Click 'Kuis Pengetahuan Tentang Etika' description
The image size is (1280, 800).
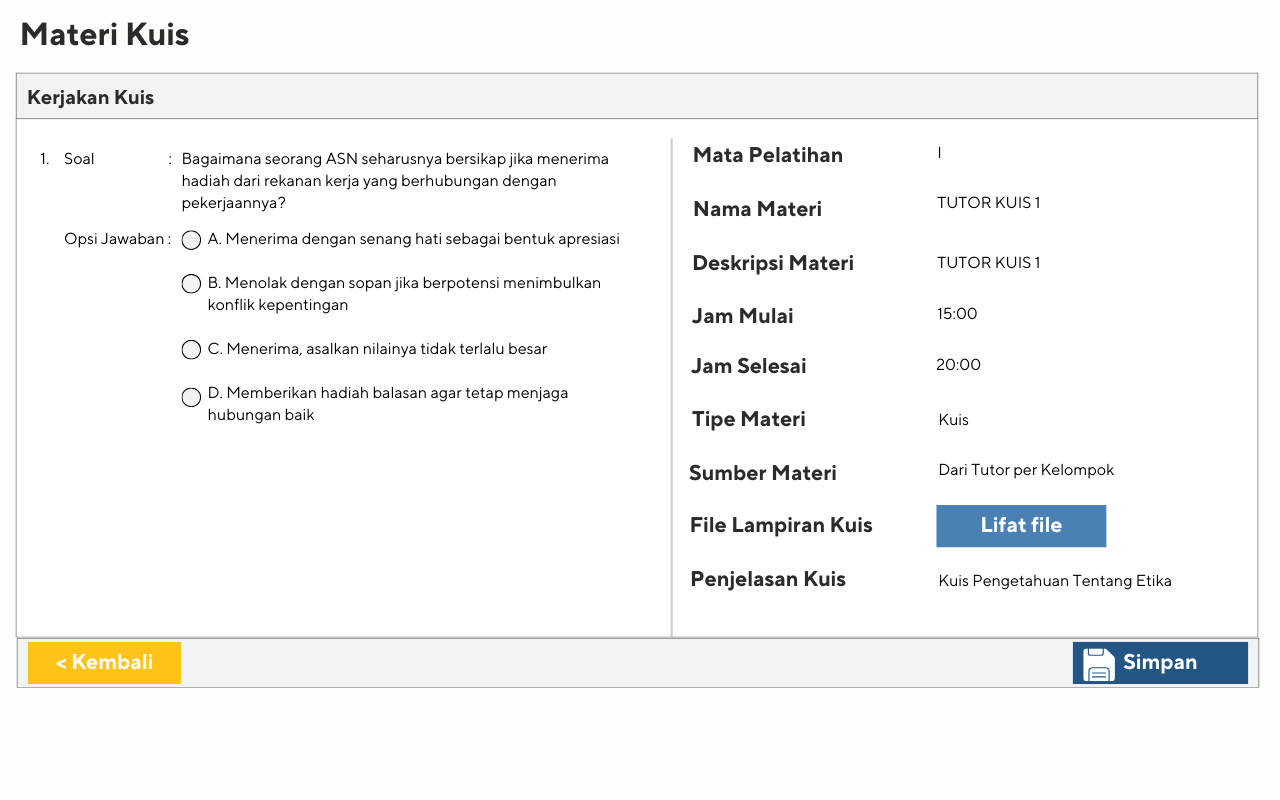(1055, 581)
